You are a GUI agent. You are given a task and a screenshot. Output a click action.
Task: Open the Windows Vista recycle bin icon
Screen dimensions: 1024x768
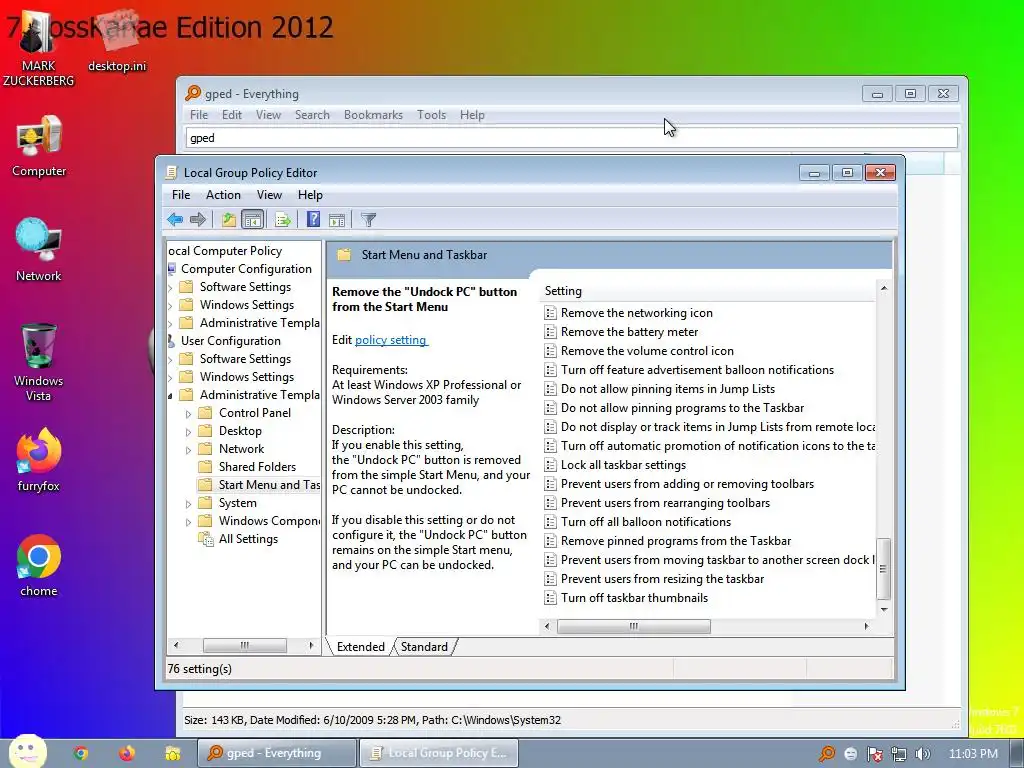click(39, 362)
